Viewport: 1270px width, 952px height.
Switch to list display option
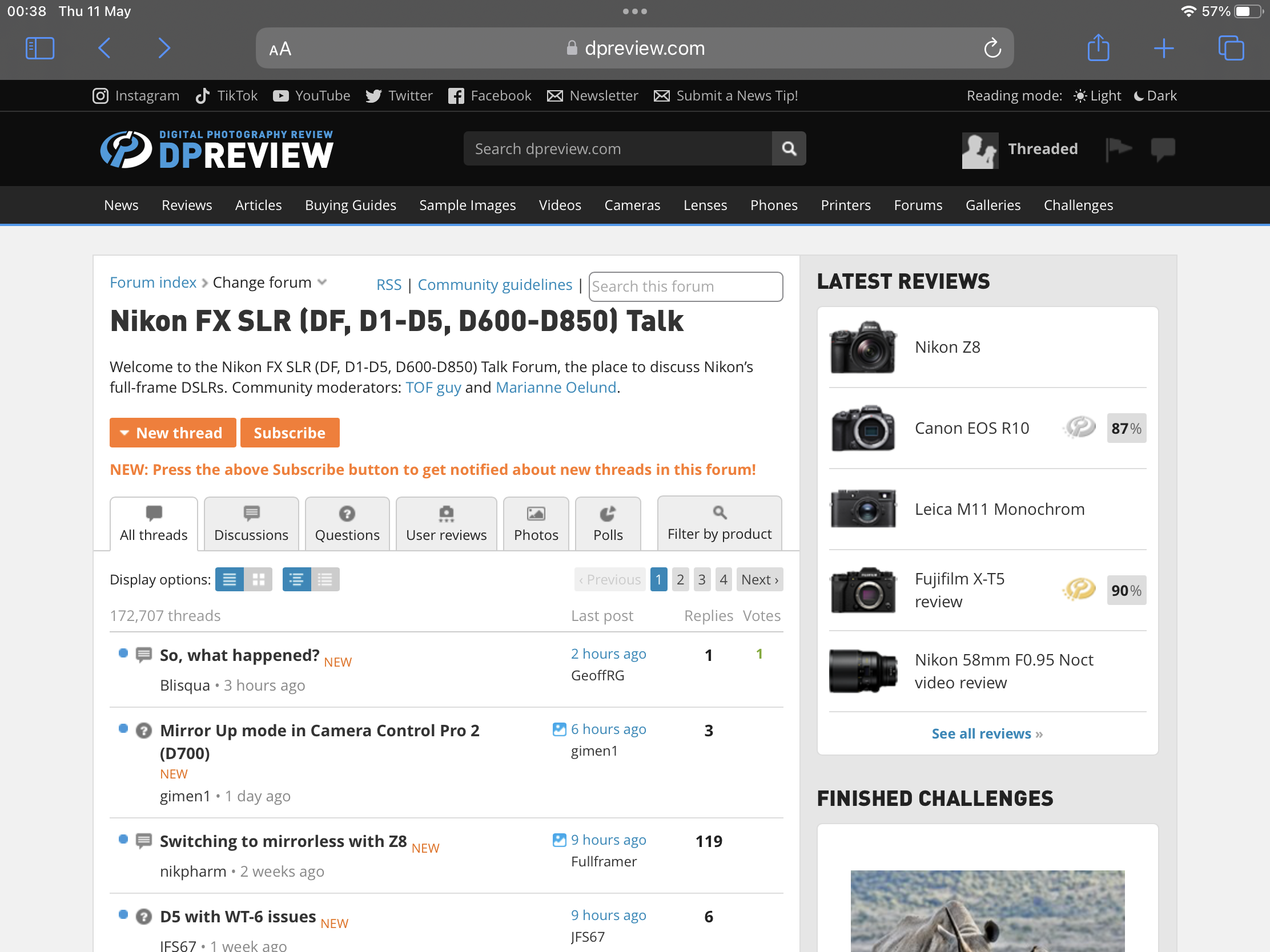[229, 579]
